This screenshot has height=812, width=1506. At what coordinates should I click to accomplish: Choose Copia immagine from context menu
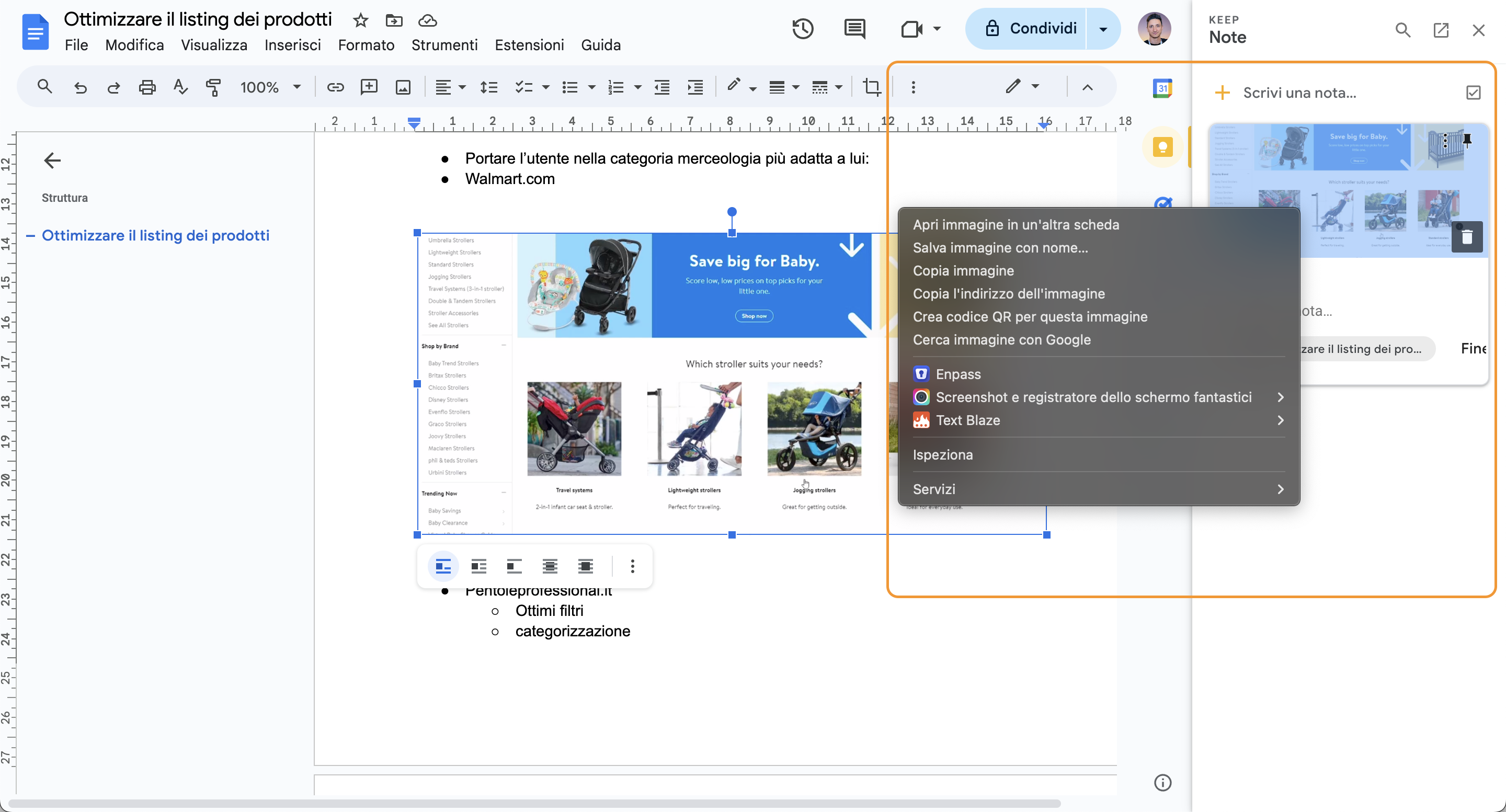pos(963,271)
